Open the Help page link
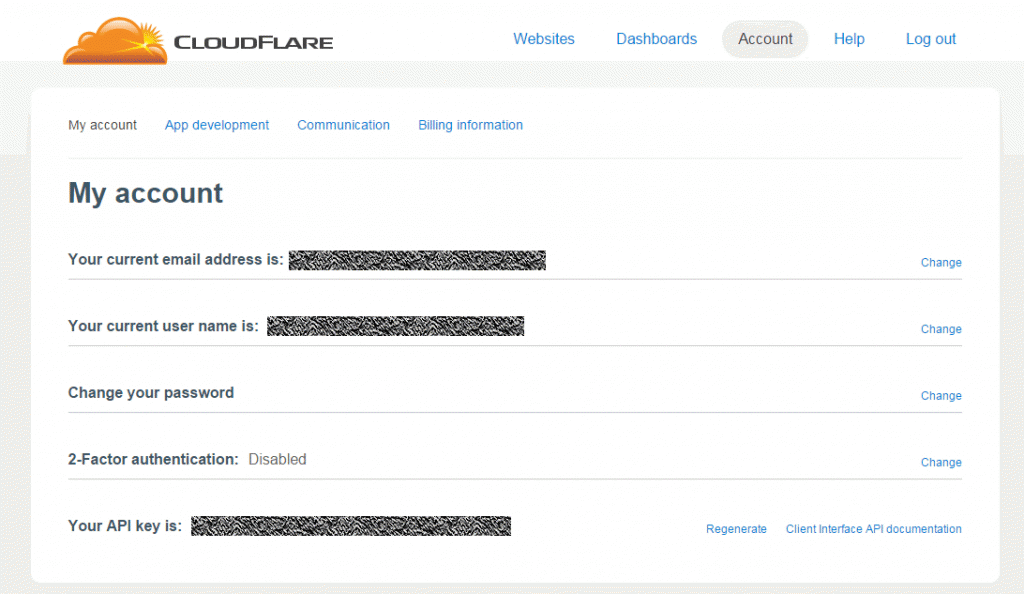Viewport: 1024px width, 594px height. click(x=849, y=39)
